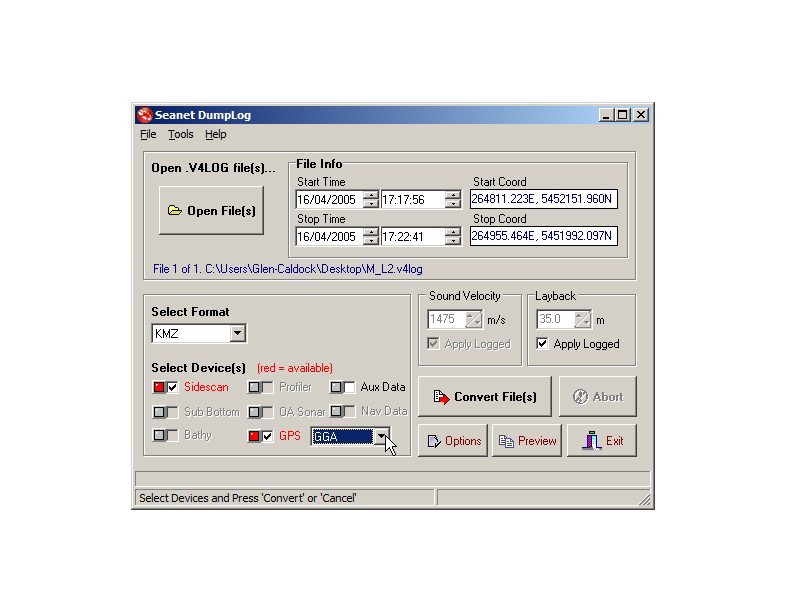
Task: Click the Abort button
Action: (x=598, y=397)
